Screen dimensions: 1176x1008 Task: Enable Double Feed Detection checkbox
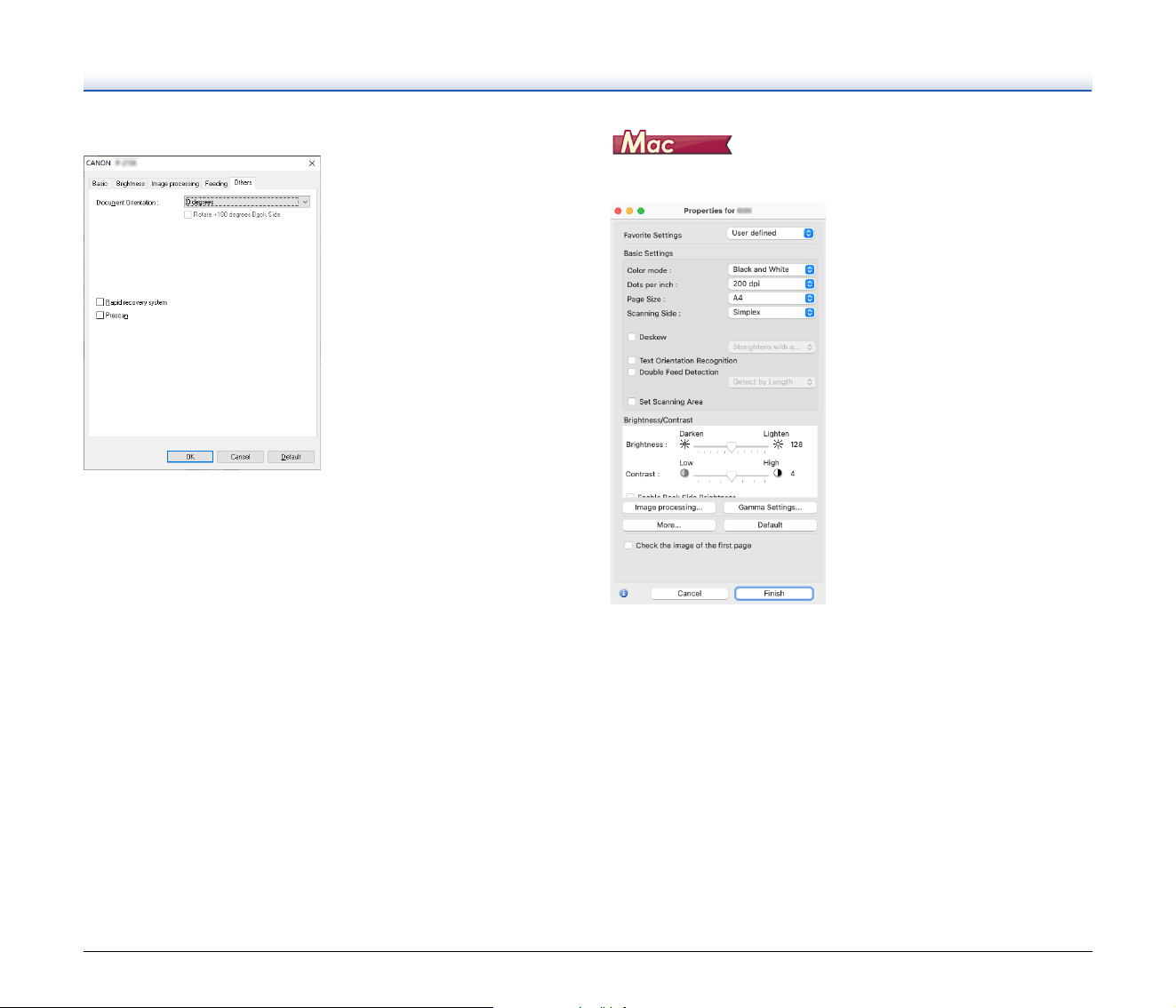coord(632,372)
